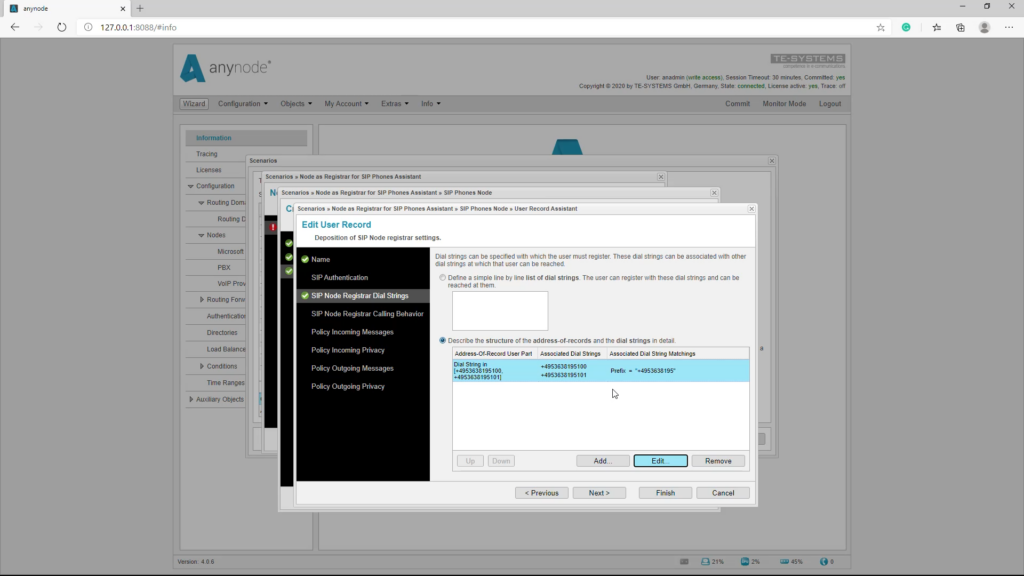Click the Finish button
The image size is (1024, 576).
(x=665, y=493)
